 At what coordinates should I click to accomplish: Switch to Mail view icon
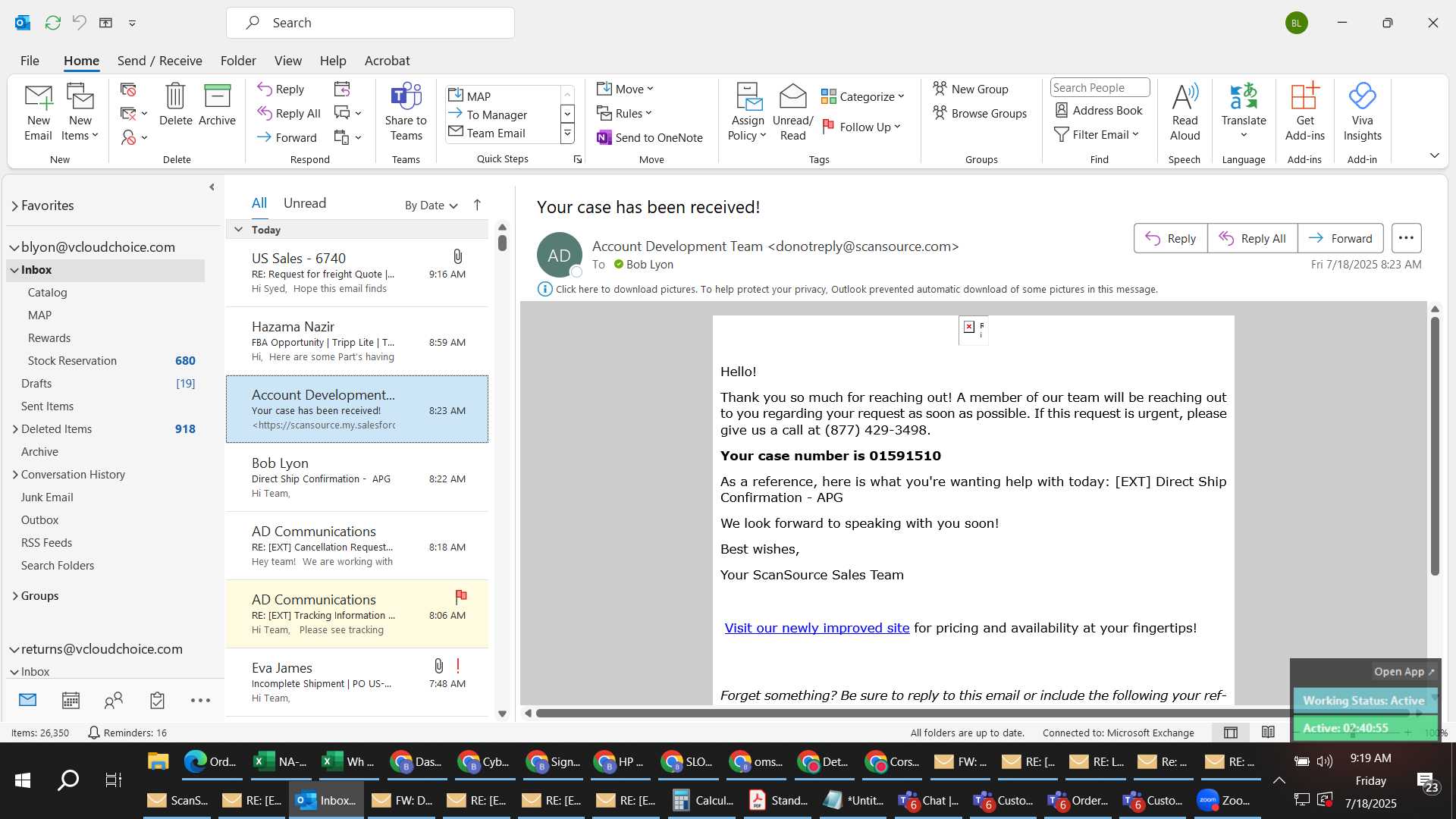27,701
